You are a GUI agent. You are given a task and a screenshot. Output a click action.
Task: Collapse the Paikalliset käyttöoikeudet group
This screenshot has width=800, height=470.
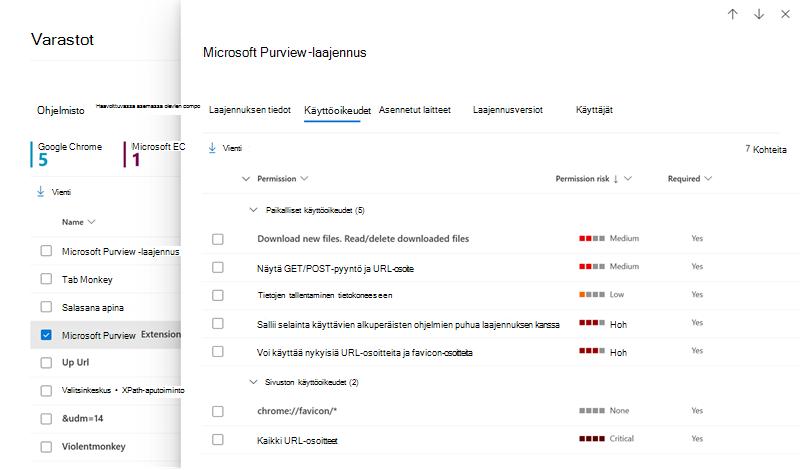coord(253,210)
